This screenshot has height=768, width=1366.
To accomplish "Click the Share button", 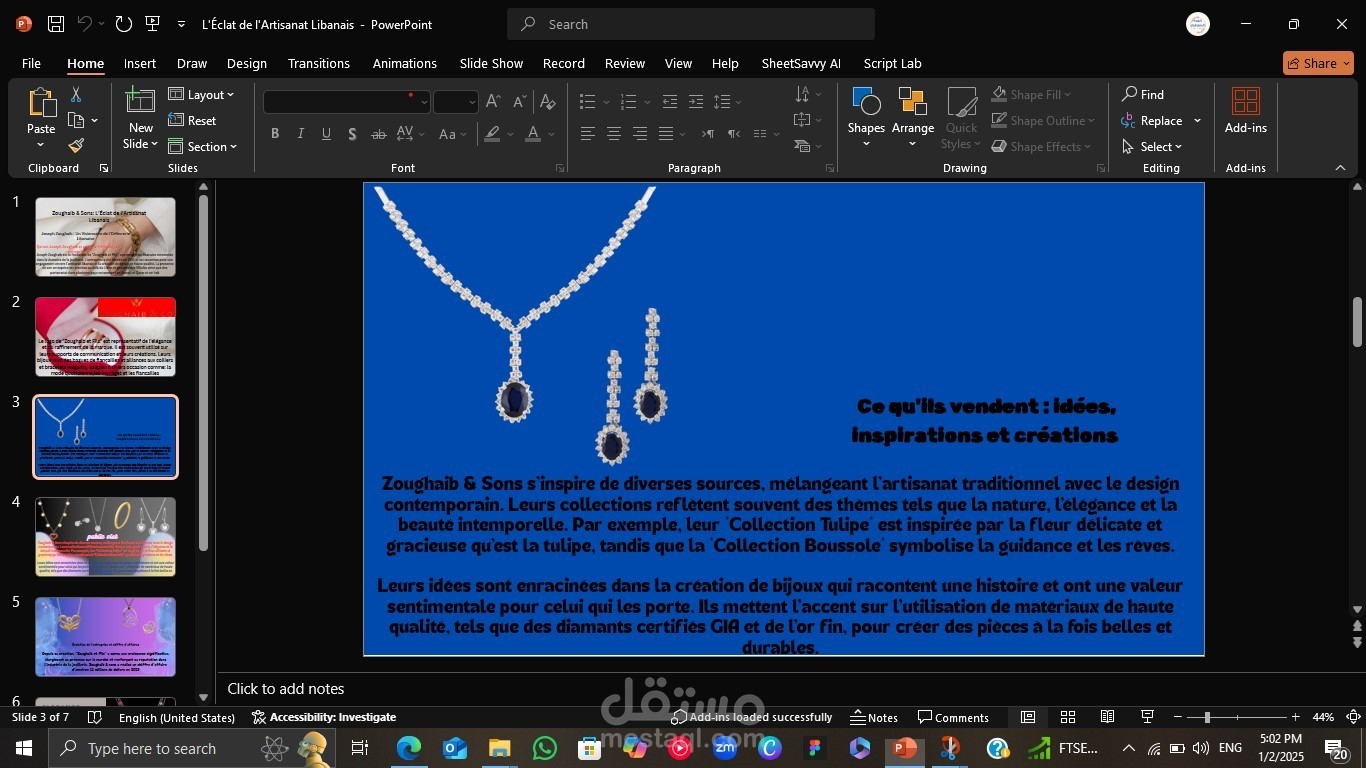I will tap(1318, 63).
